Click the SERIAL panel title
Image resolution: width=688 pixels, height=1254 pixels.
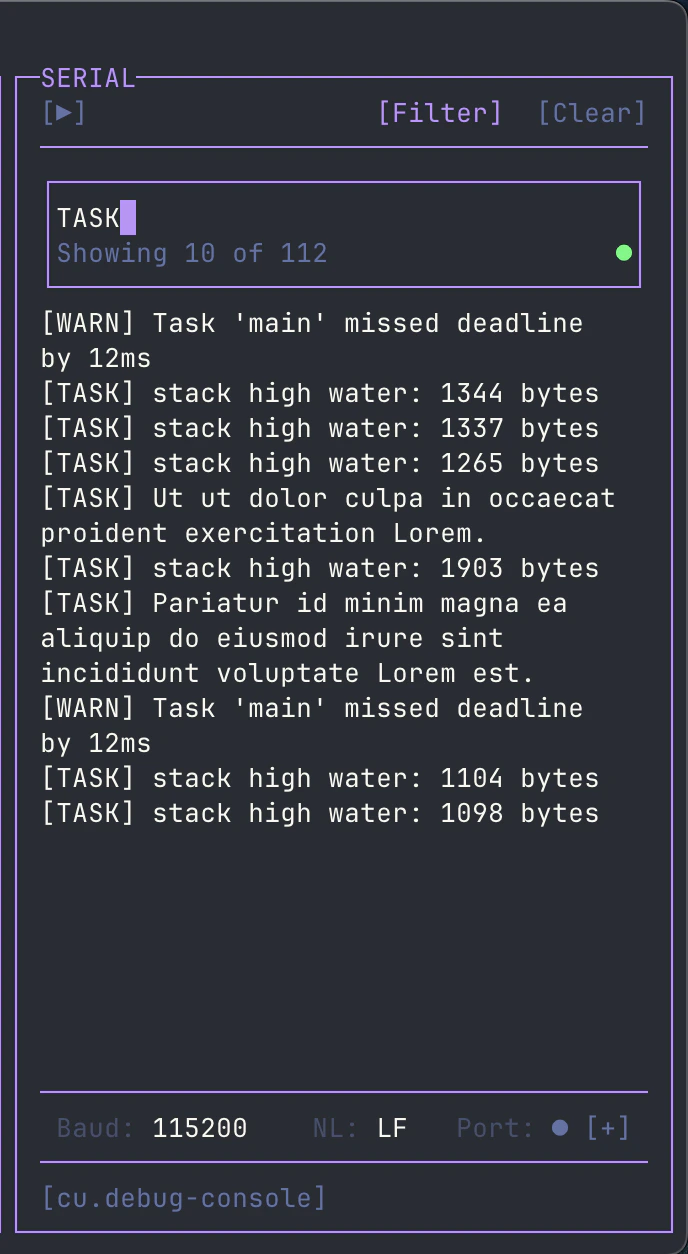(88, 78)
